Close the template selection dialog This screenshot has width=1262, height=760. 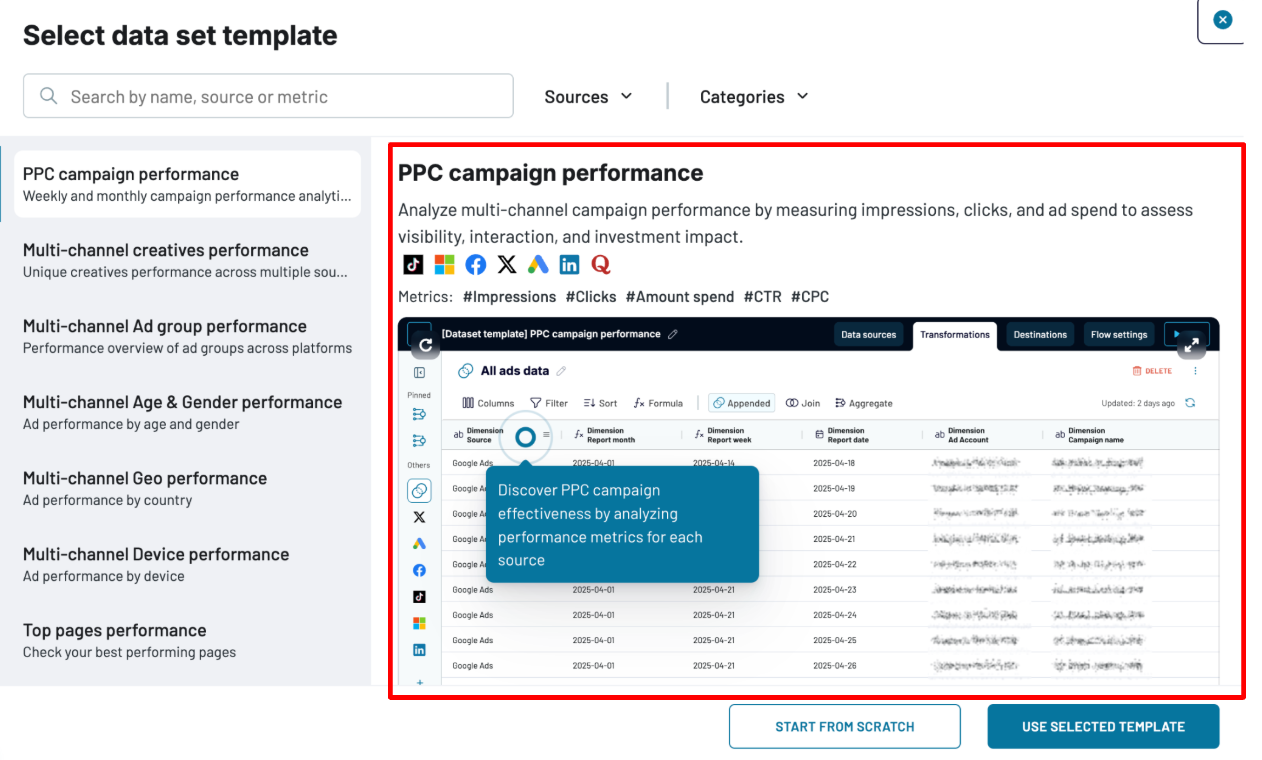pyautogui.click(x=1222, y=20)
